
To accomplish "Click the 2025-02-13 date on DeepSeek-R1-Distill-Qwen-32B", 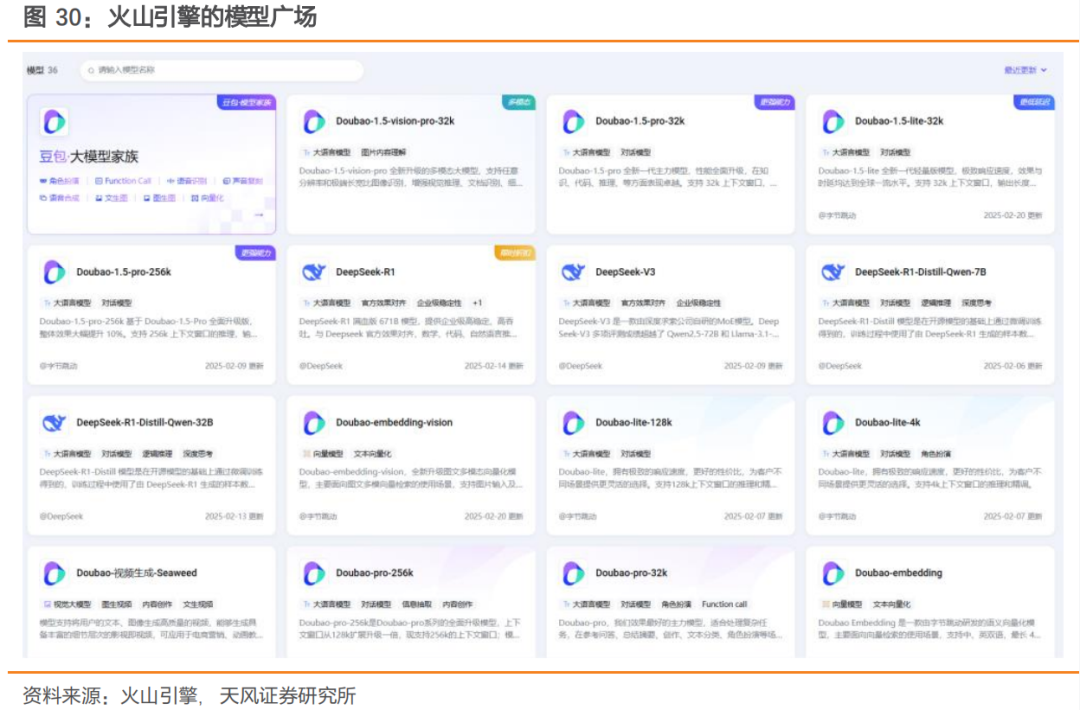I will pyautogui.click(x=234, y=516).
